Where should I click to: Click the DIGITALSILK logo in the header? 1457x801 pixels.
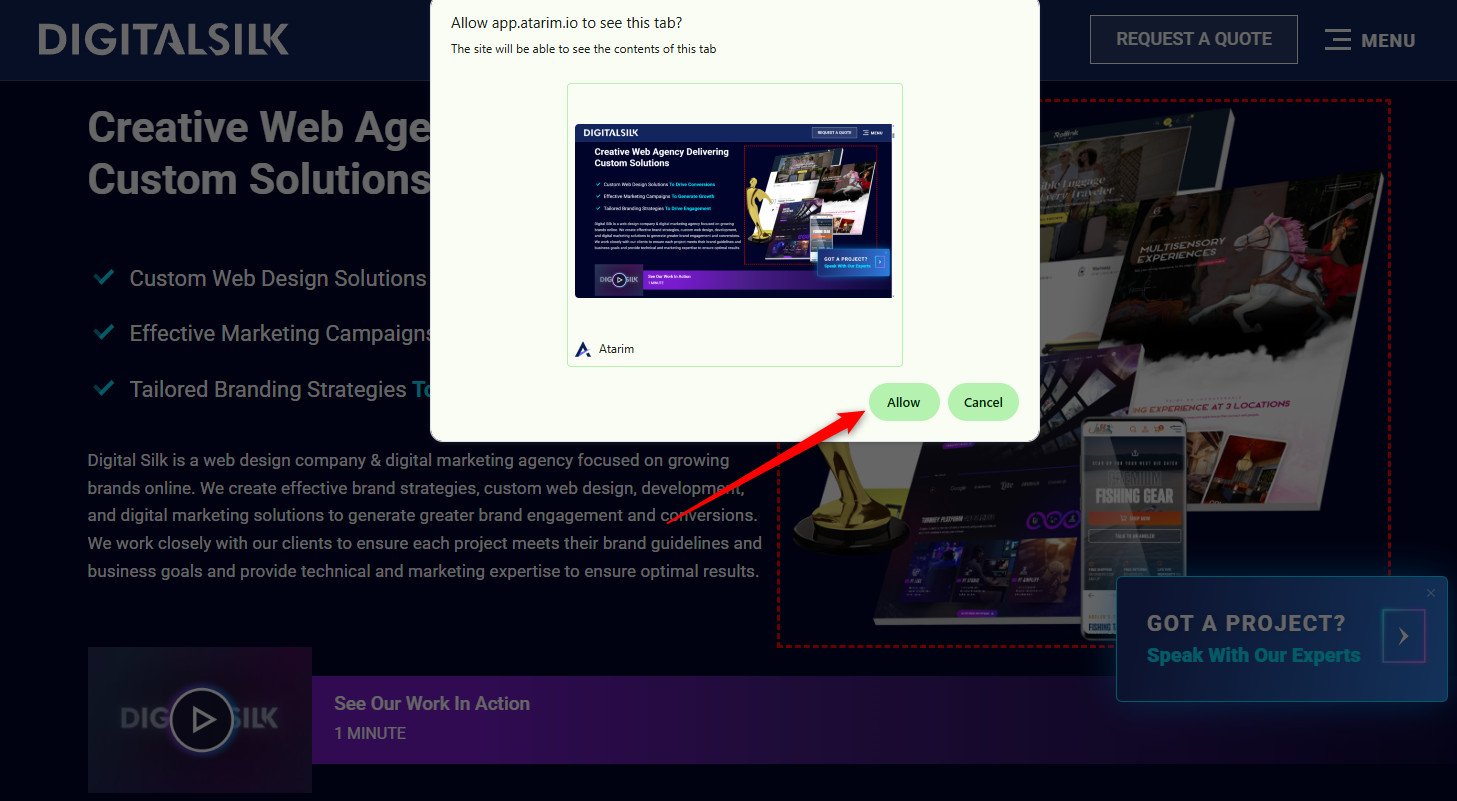tap(164, 39)
